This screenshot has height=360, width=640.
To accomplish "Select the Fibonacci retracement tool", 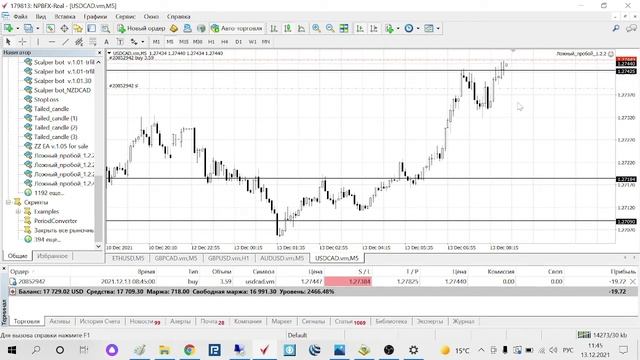I will point(93,42).
